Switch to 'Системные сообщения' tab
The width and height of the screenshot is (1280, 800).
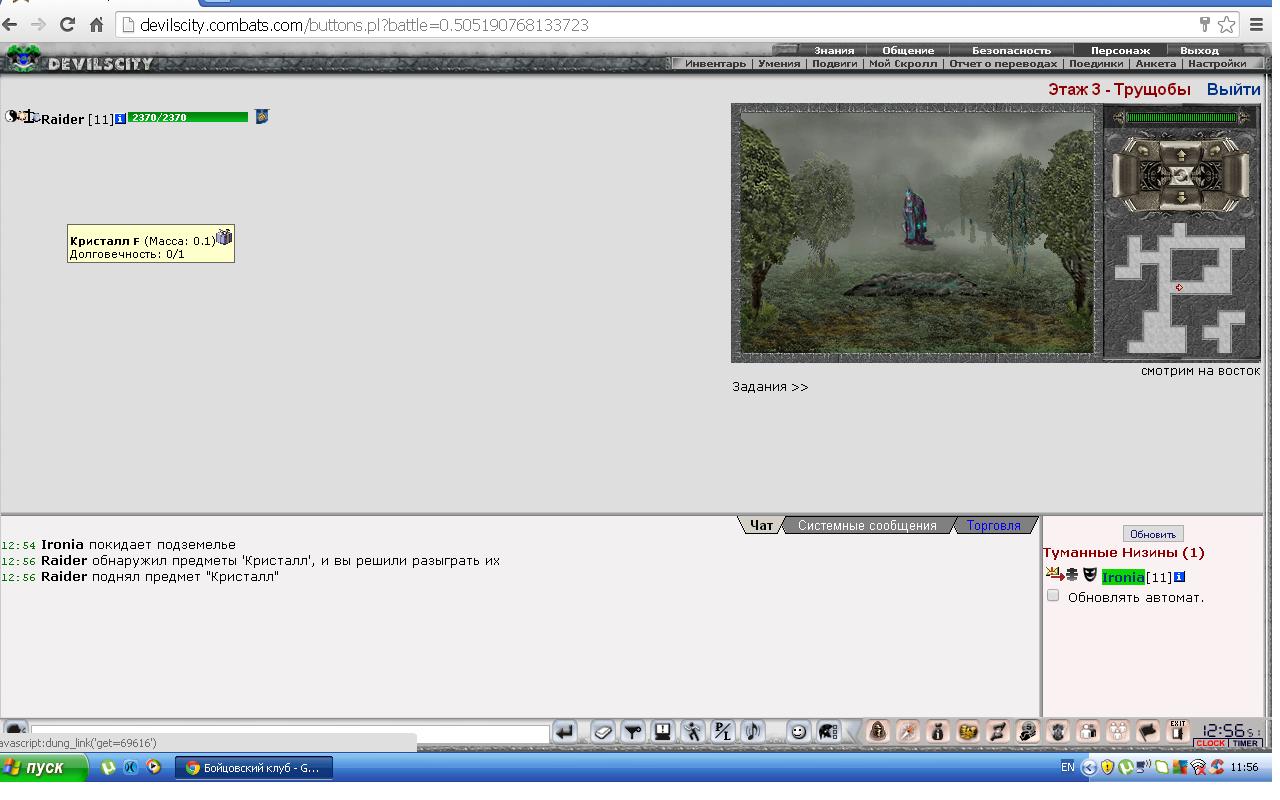point(867,525)
